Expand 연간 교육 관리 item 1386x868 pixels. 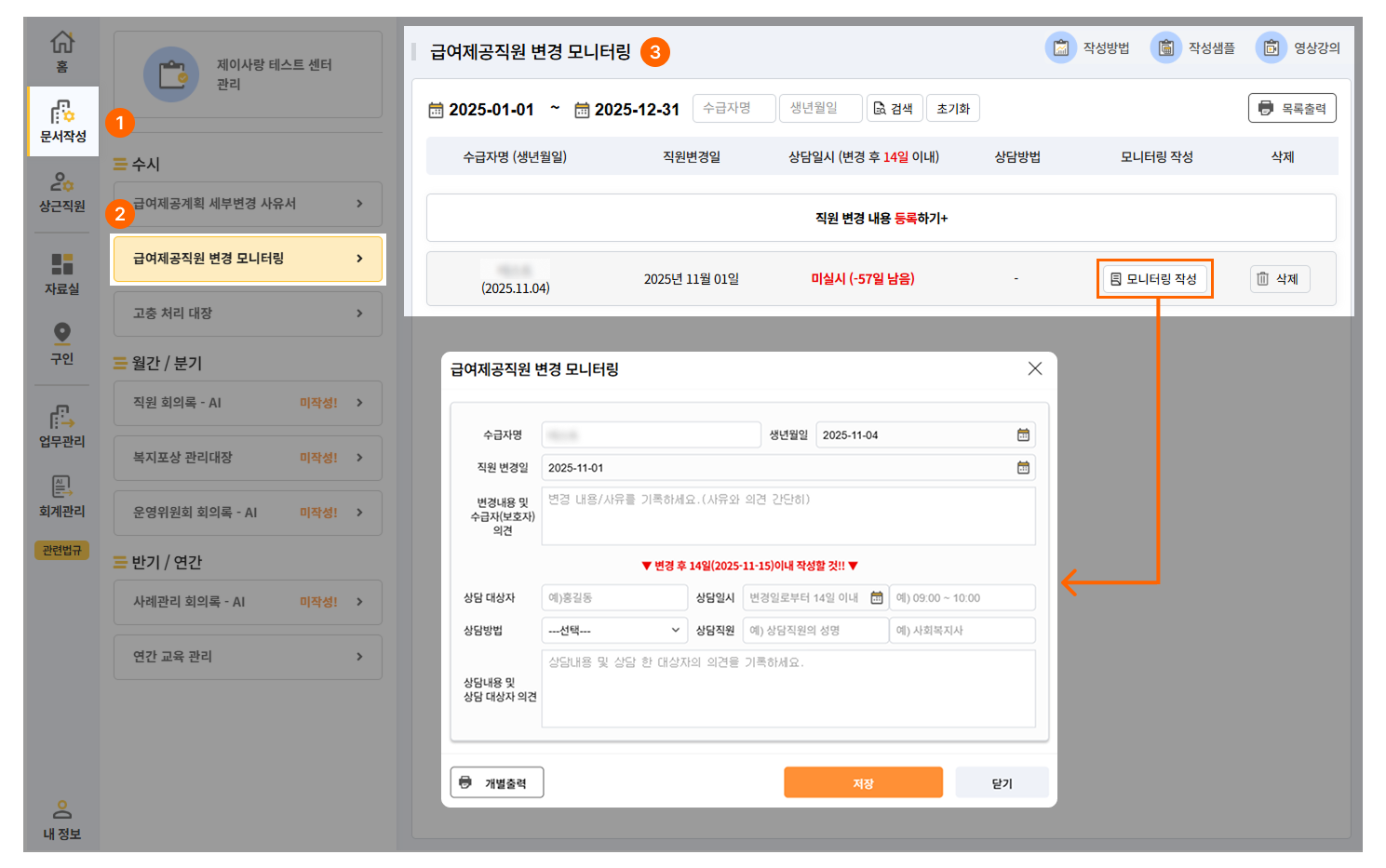(248, 657)
